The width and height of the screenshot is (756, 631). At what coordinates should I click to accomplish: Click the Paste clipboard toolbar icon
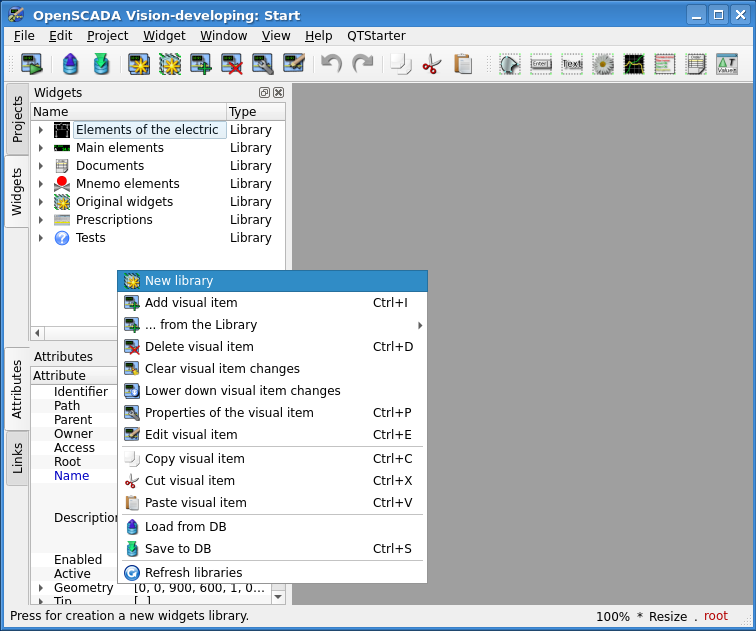pos(462,65)
